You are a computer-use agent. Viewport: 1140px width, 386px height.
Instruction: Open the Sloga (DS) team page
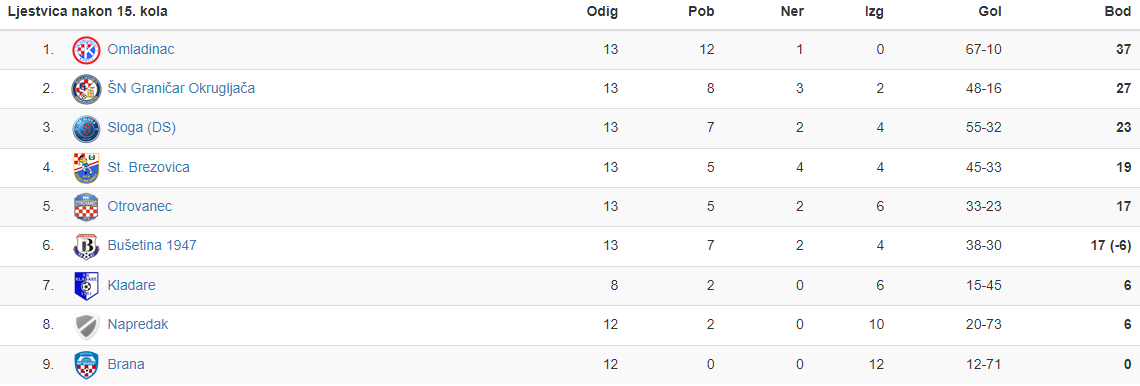coord(142,128)
